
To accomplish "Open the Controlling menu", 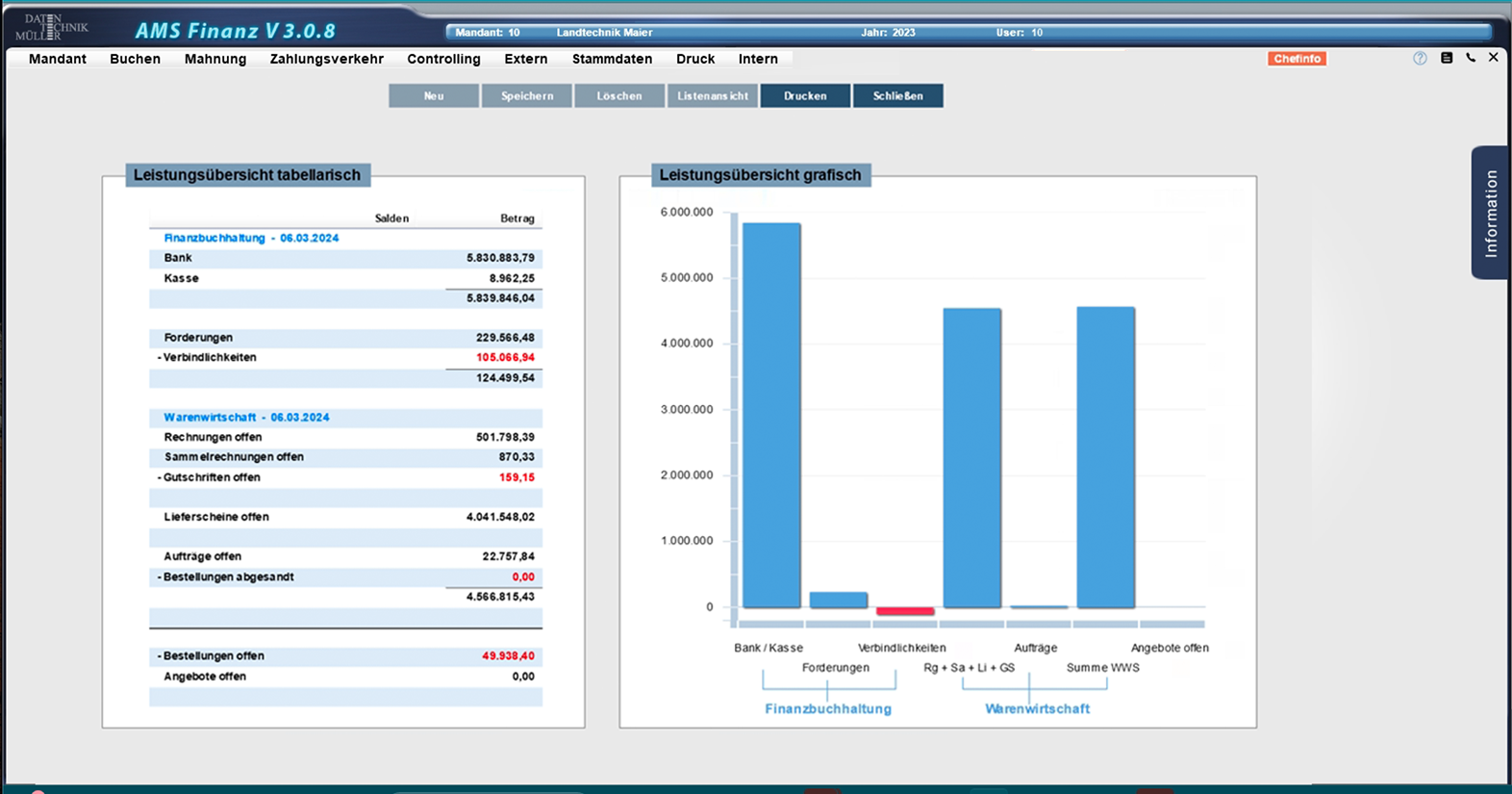I will (443, 59).
